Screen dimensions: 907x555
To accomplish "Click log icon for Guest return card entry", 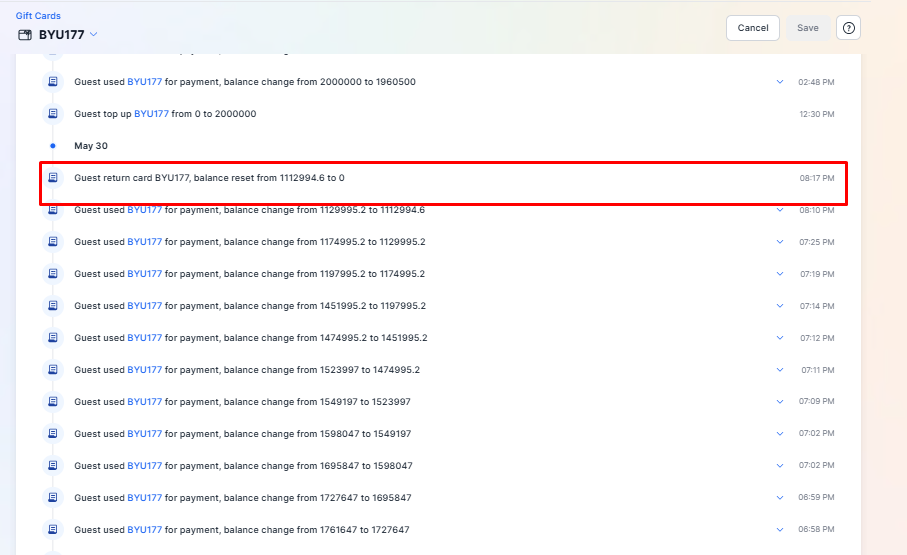I will pos(53,178).
